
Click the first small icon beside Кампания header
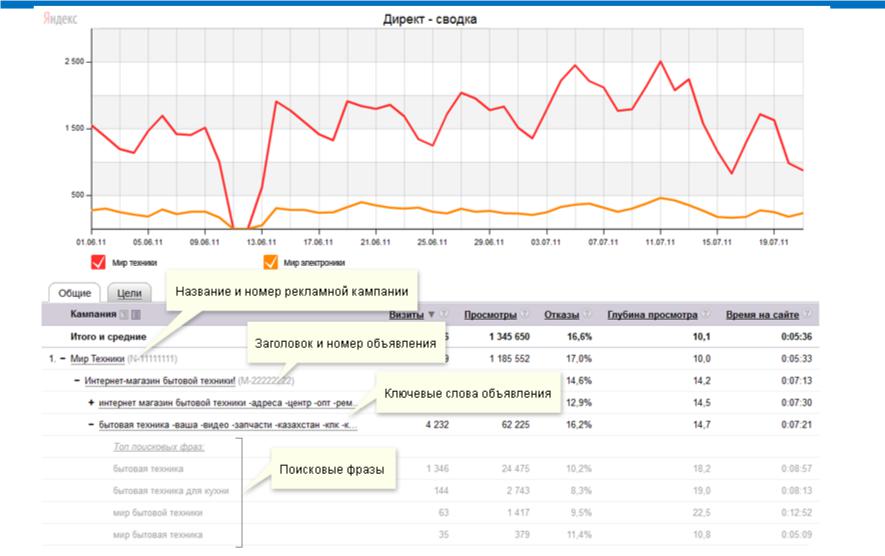(124, 314)
